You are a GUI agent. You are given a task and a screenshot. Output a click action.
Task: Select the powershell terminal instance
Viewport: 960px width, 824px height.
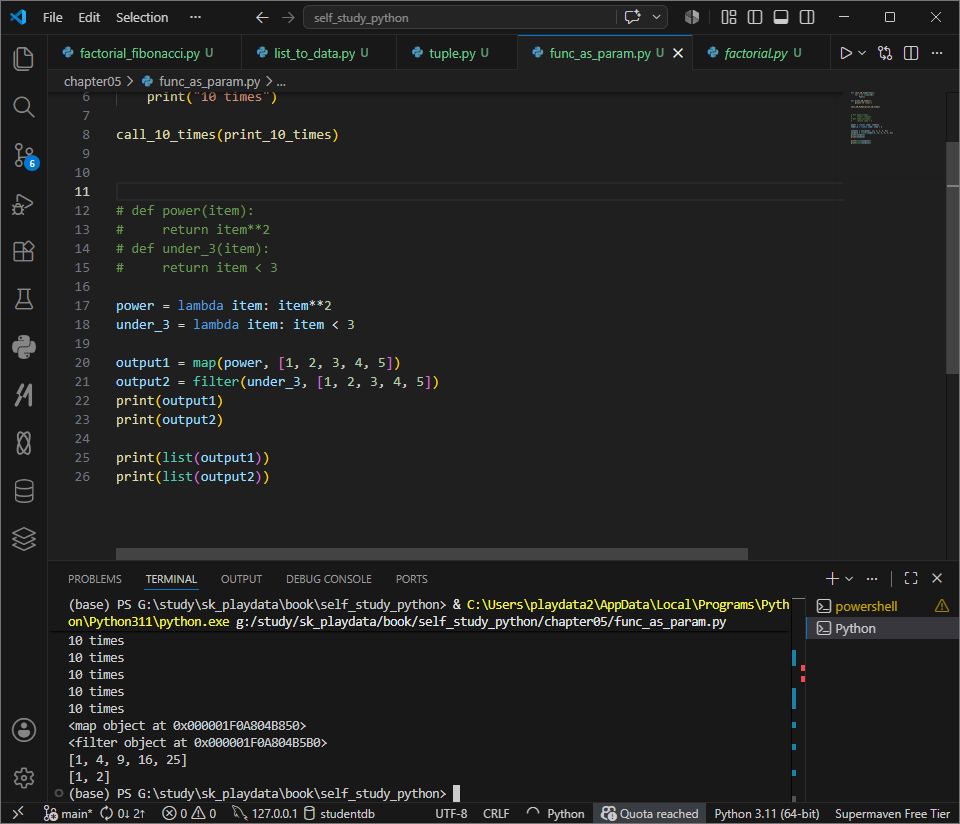pos(882,606)
